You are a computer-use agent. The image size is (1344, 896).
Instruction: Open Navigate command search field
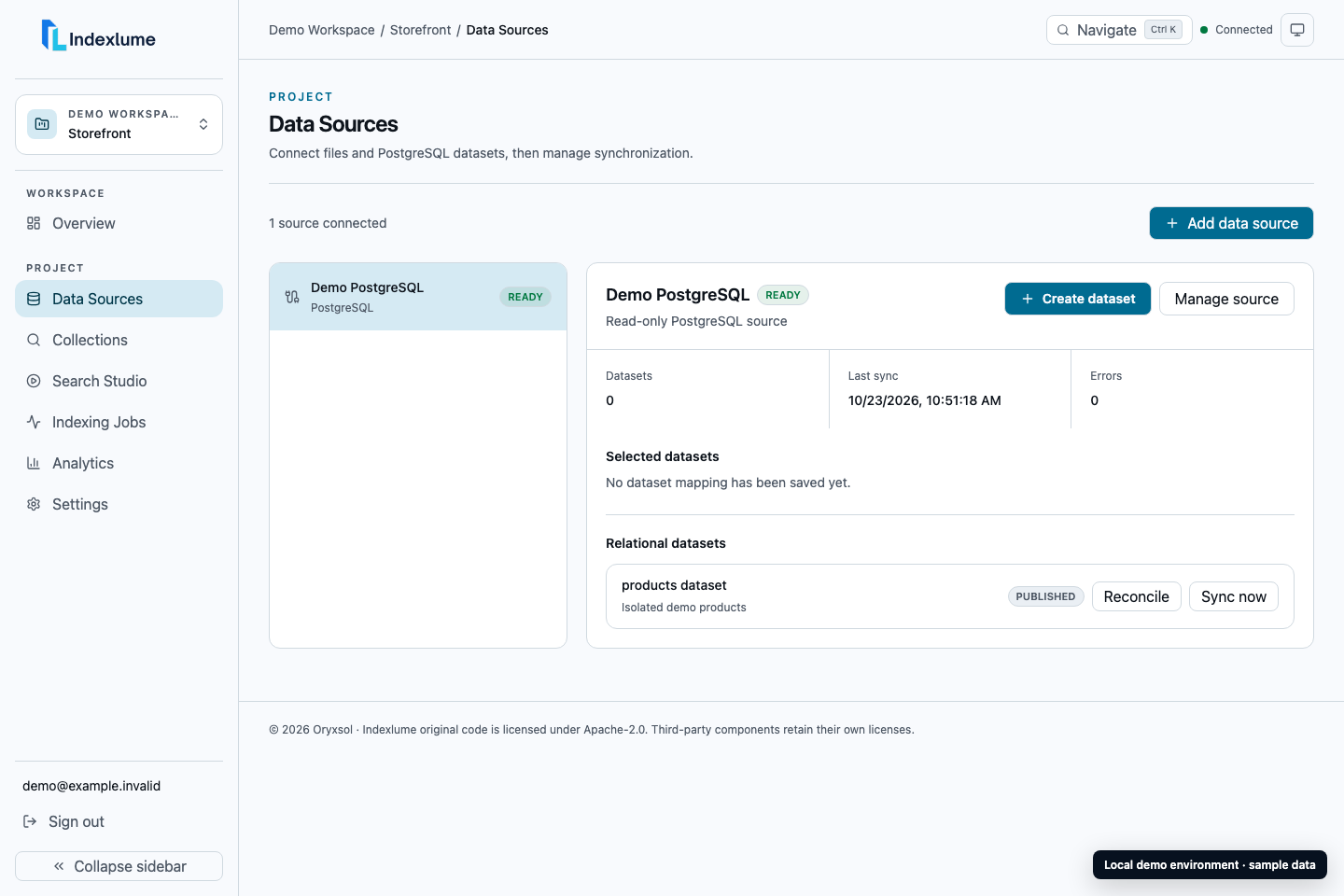1119,30
